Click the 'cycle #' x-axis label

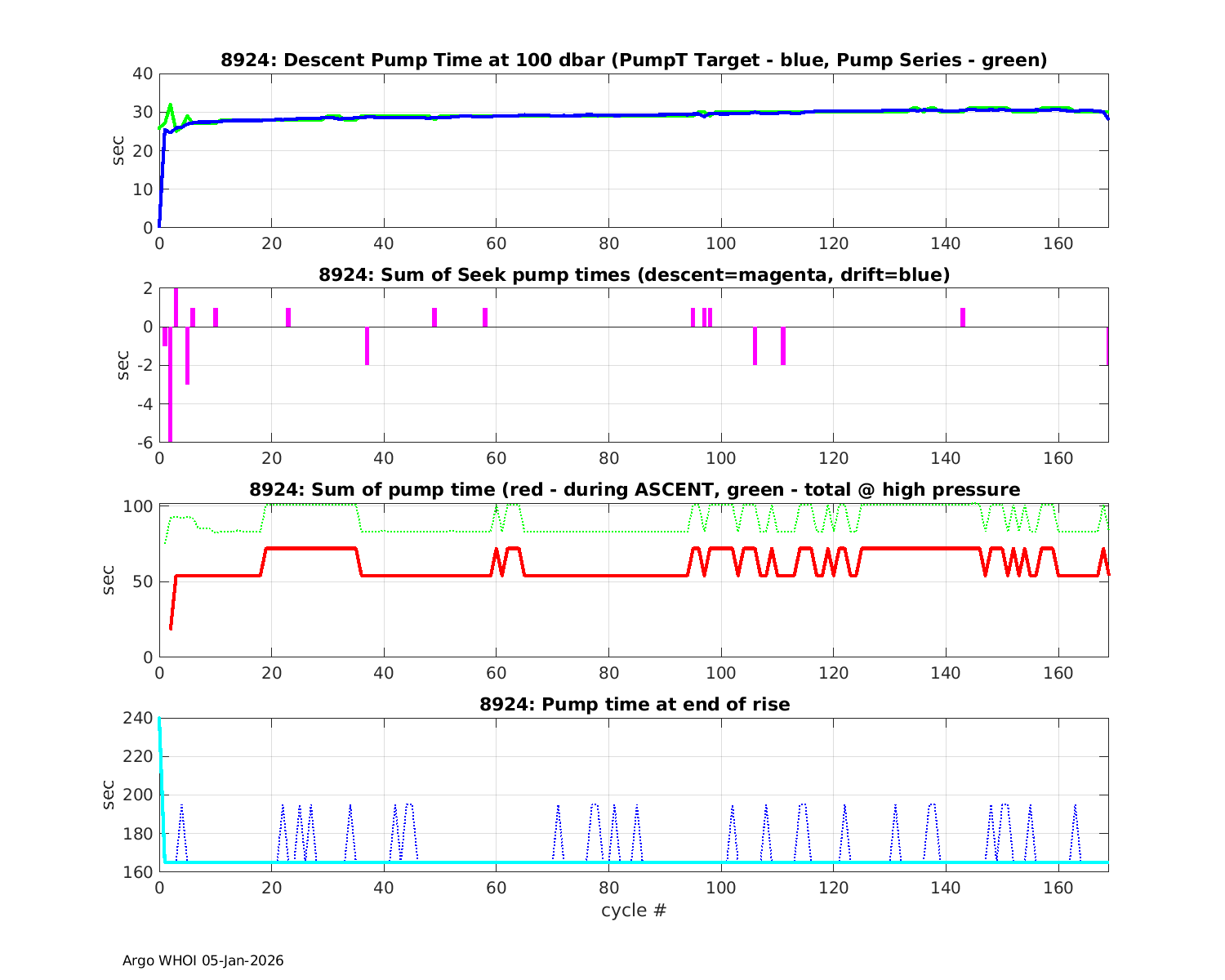coord(634,911)
